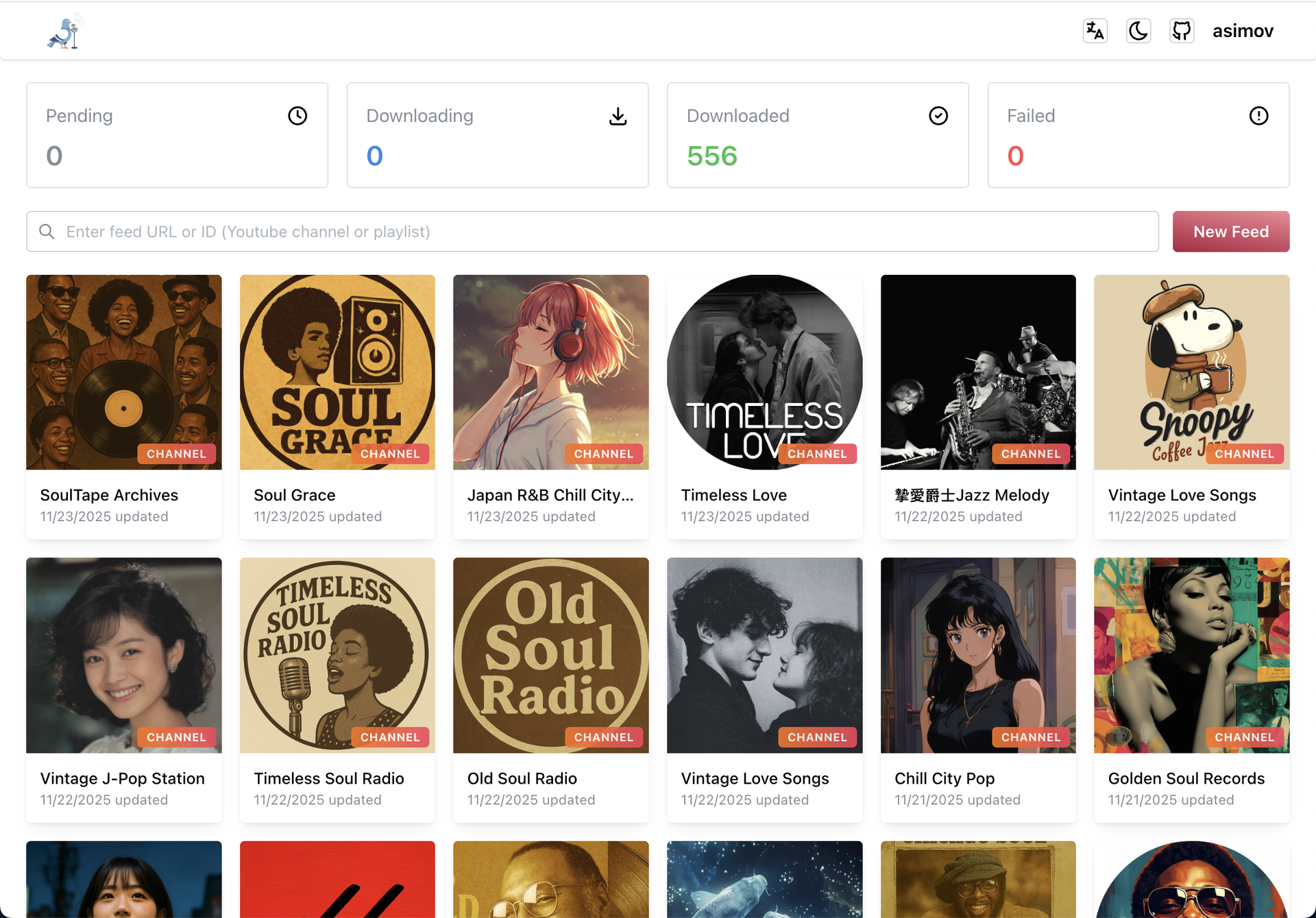Toggle dark mode with the moon icon
1316x918 pixels.
[x=1138, y=31]
